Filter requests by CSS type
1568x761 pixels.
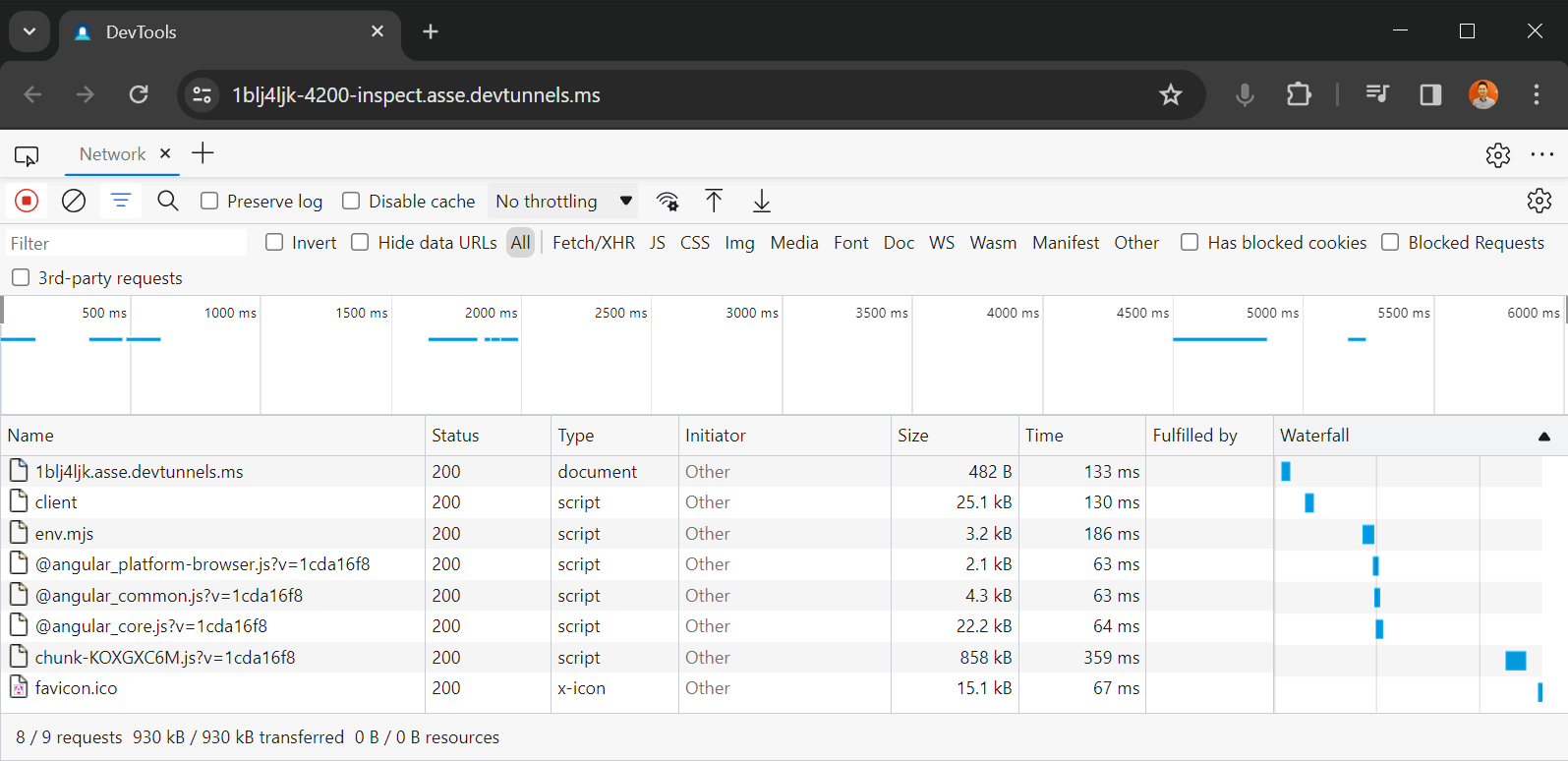[695, 243]
